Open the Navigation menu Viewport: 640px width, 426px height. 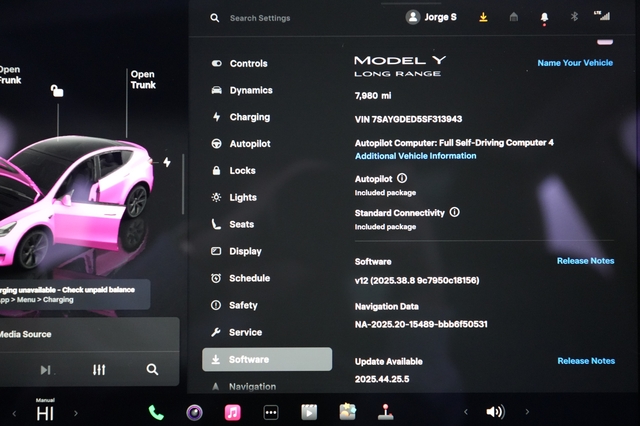(x=244, y=386)
